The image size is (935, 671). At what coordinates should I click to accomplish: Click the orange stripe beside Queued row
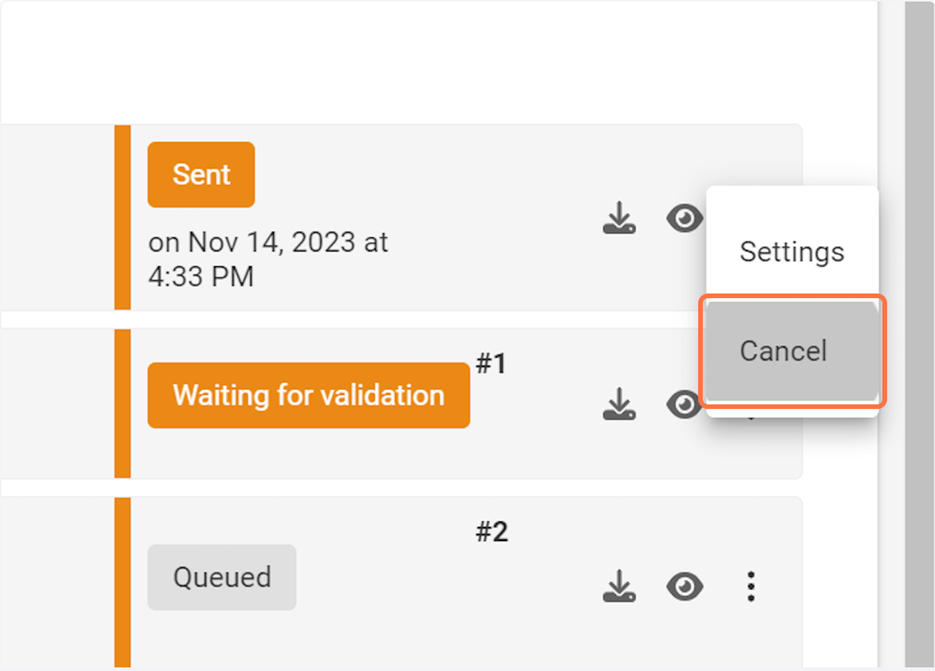[123, 582]
